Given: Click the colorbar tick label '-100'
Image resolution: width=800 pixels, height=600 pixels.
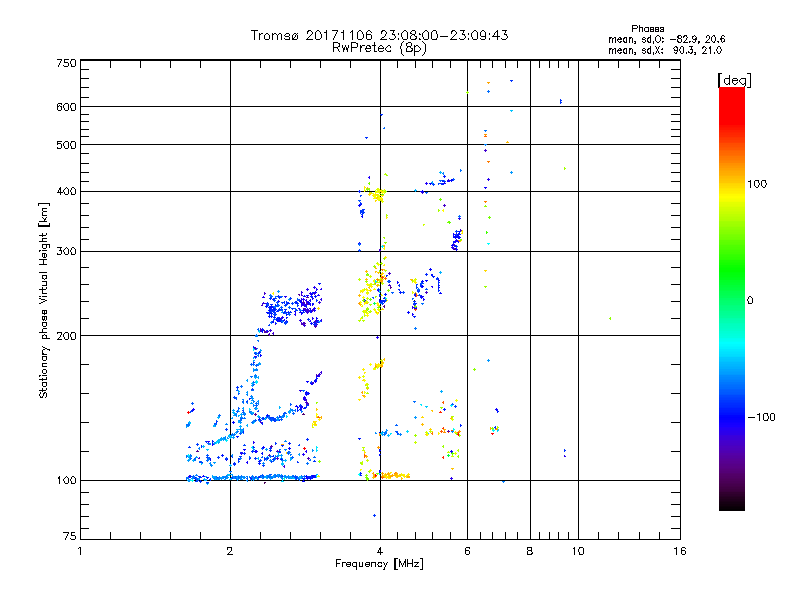Looking at the screenshot, I should pos(761,417).
